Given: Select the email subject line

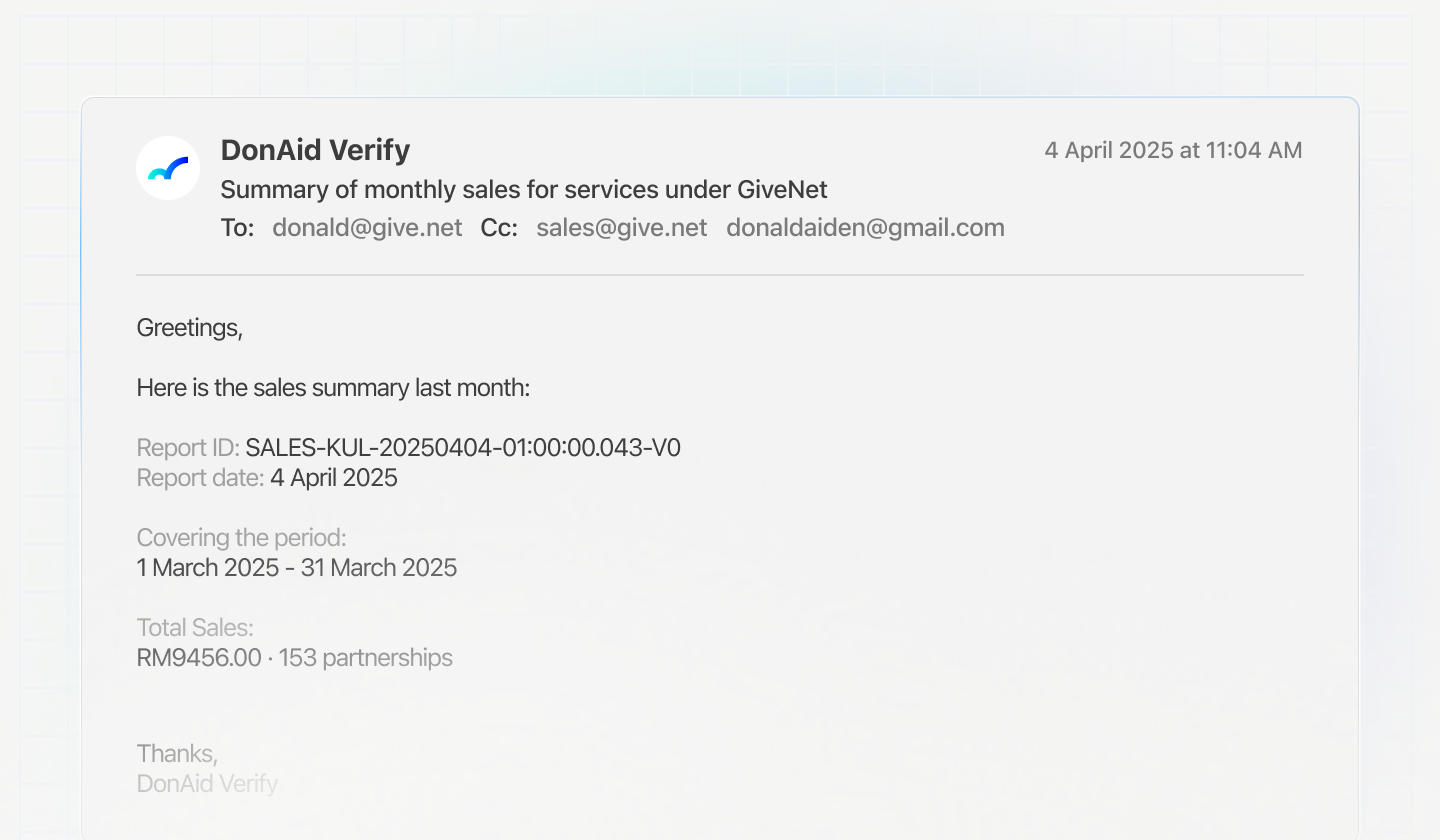Looking at the screenshot, I should tap(523, 189).
